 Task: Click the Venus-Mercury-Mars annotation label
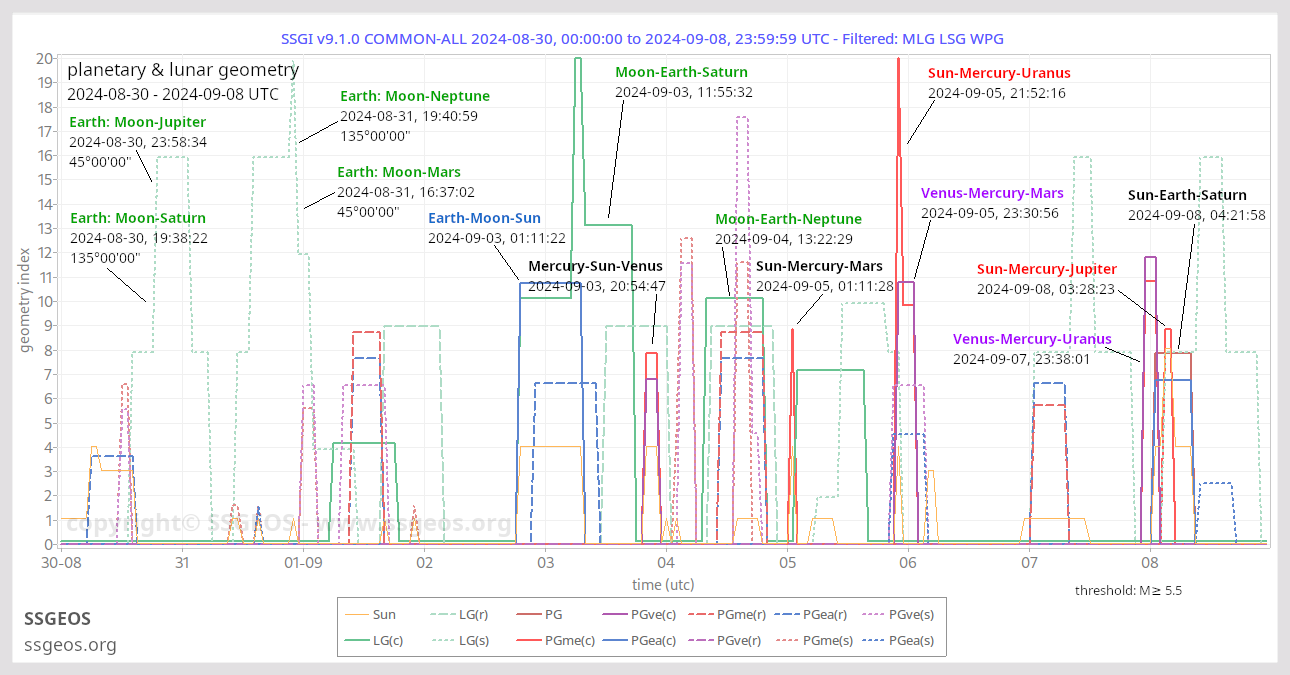tap(991, 193)
